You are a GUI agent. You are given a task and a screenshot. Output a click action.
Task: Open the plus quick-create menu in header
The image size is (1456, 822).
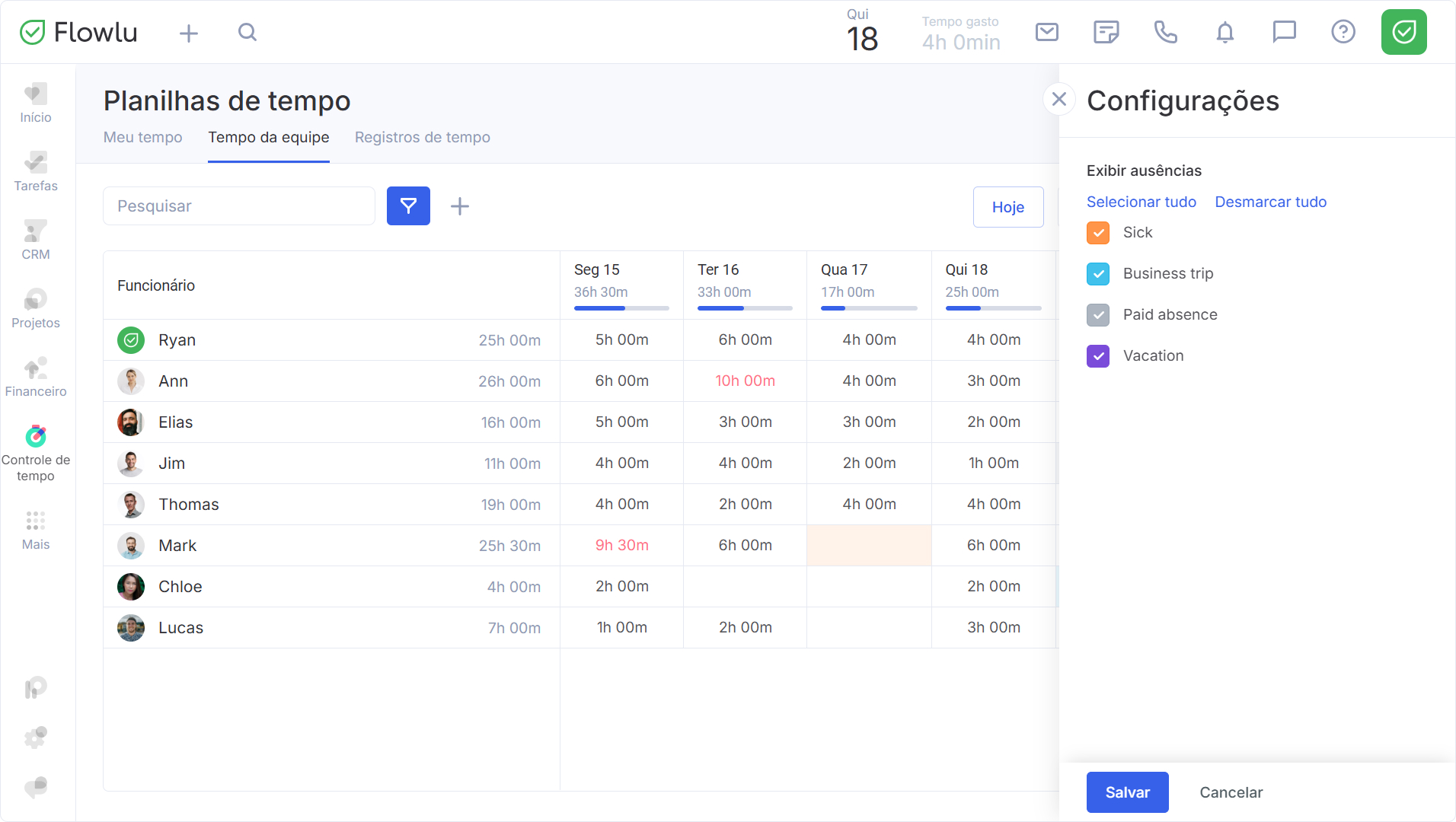[x=189, y=33]
